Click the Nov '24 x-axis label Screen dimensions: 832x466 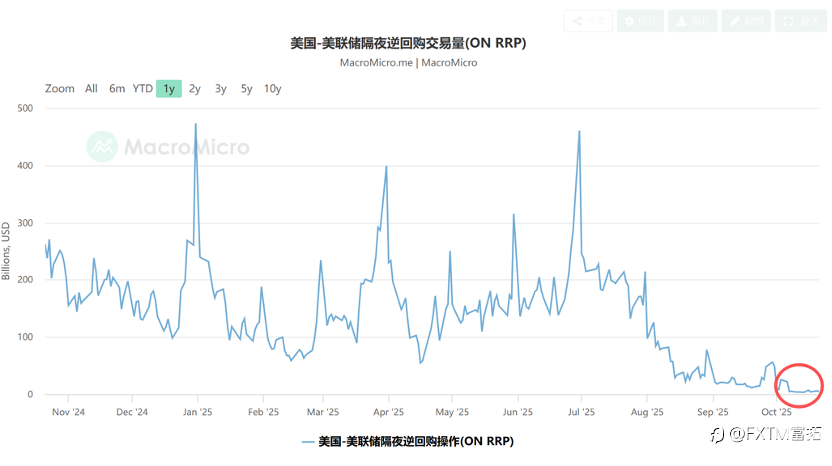tap(68, 412)
